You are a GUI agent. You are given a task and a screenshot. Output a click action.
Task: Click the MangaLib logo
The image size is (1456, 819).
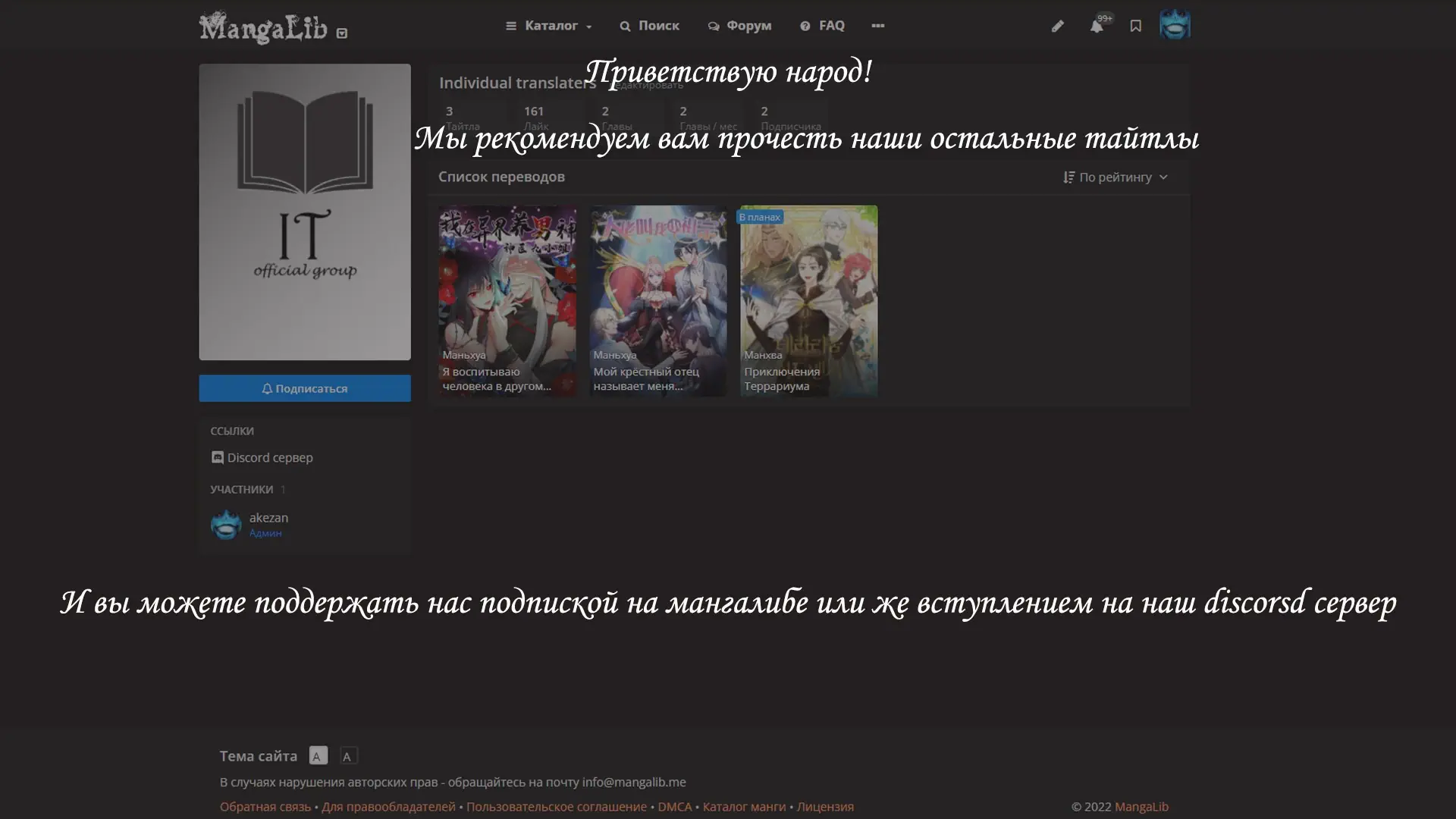pos(262,27)
